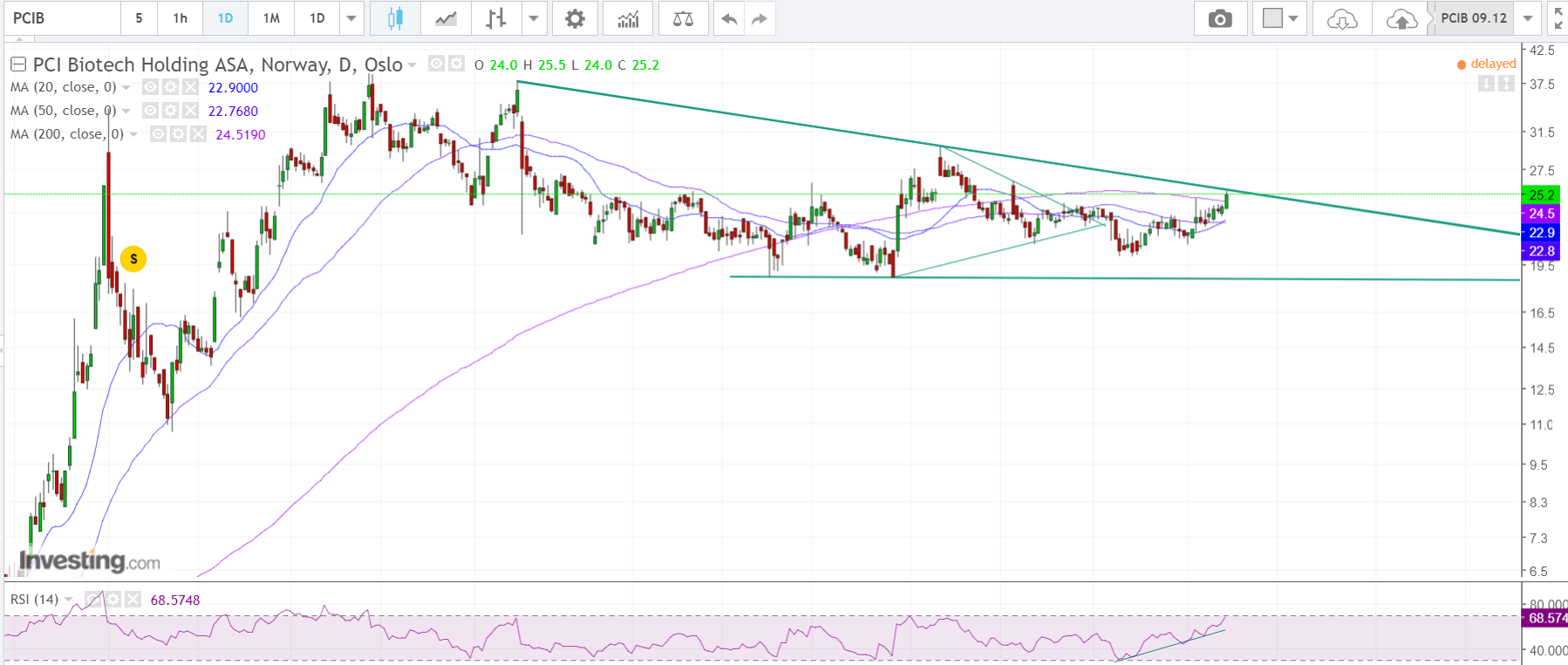Image resolution: width=1568 pixels, height=665 pixels.
Task: Open settings gear for the MA 200 indicator
Action: 178,134
